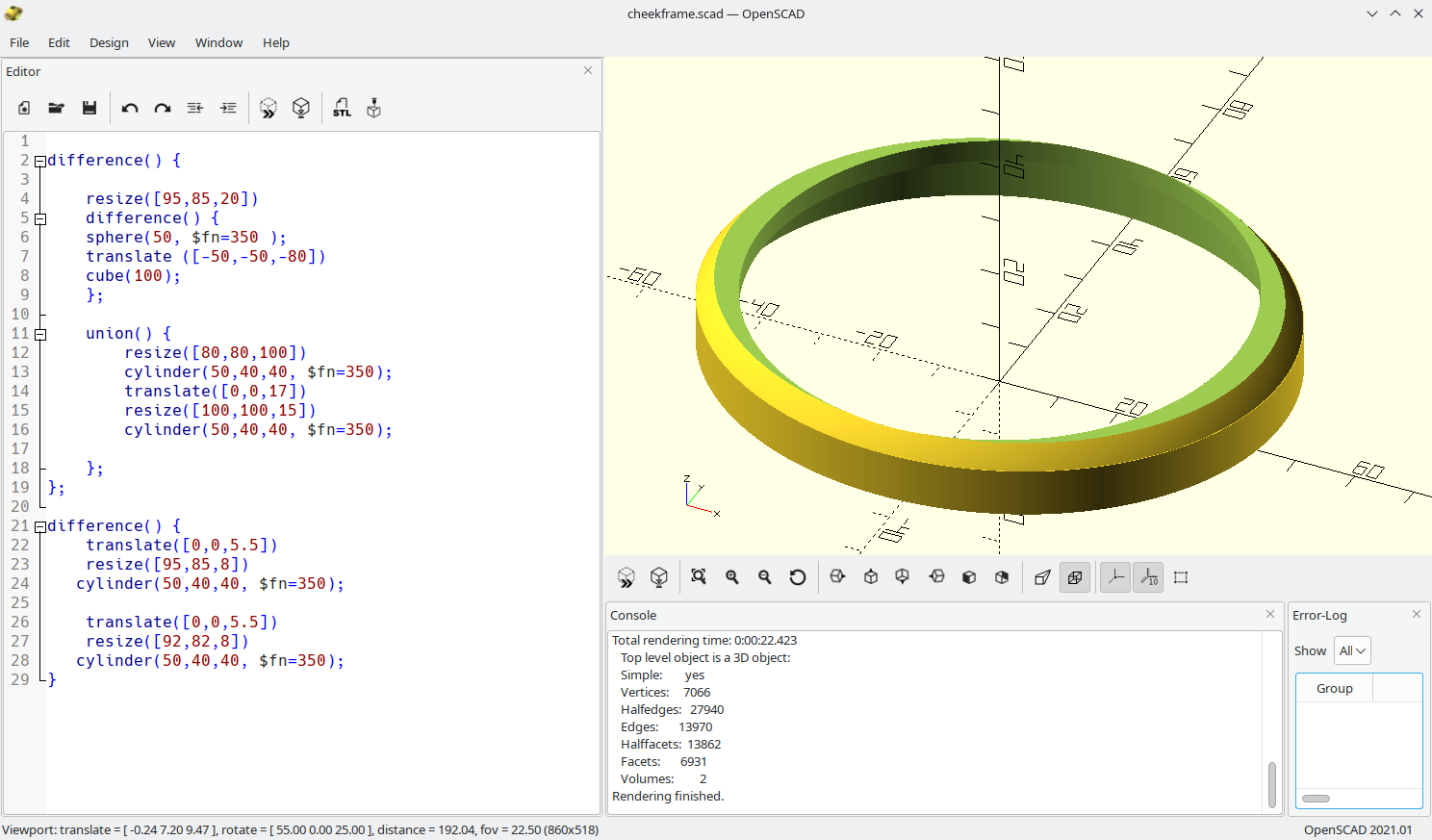Toggle the scale markers display
The width and height of the screenshot is (1432, 840).
point(1147,577)
